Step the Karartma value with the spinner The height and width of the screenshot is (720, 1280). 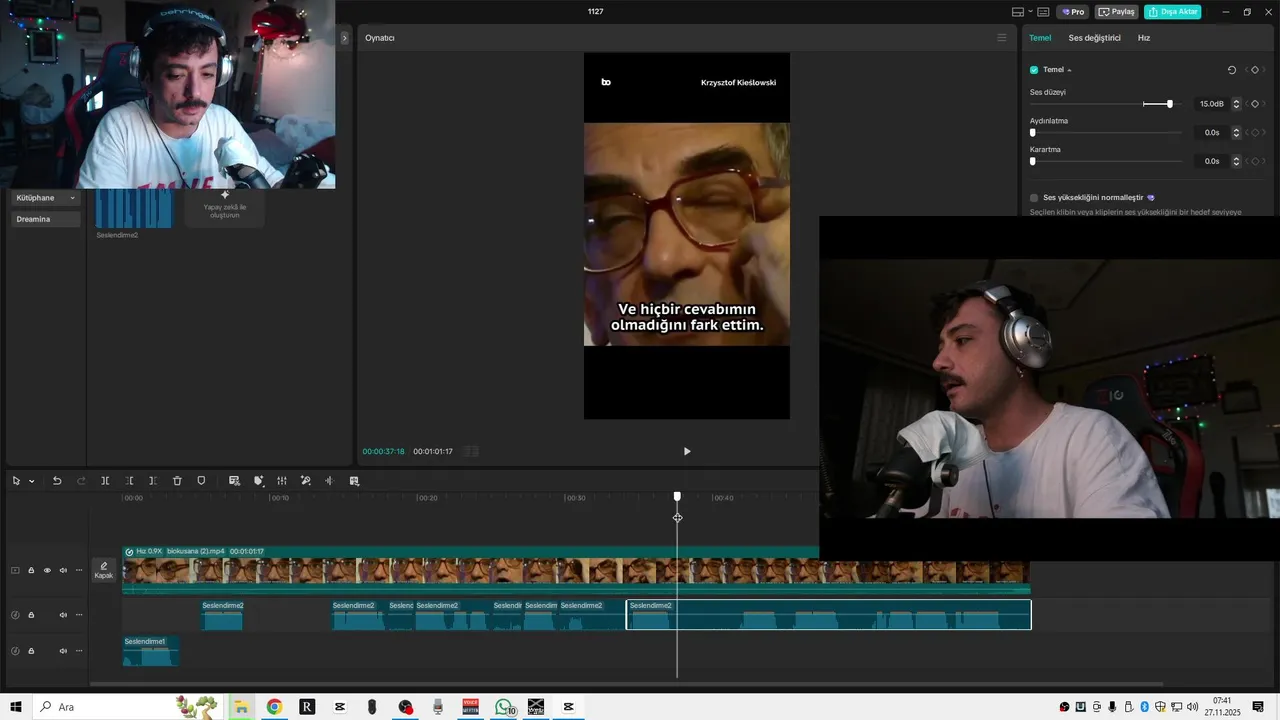coord(1236,161)
